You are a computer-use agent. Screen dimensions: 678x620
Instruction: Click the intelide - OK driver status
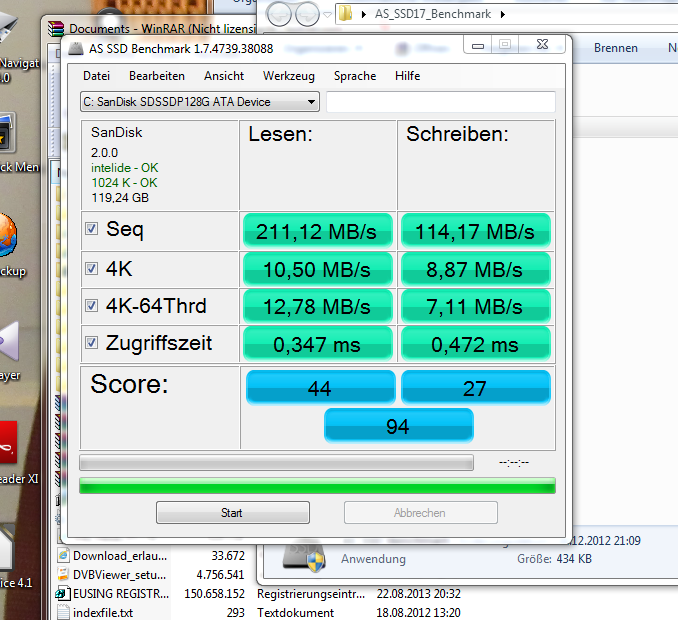tap(125, 168)
